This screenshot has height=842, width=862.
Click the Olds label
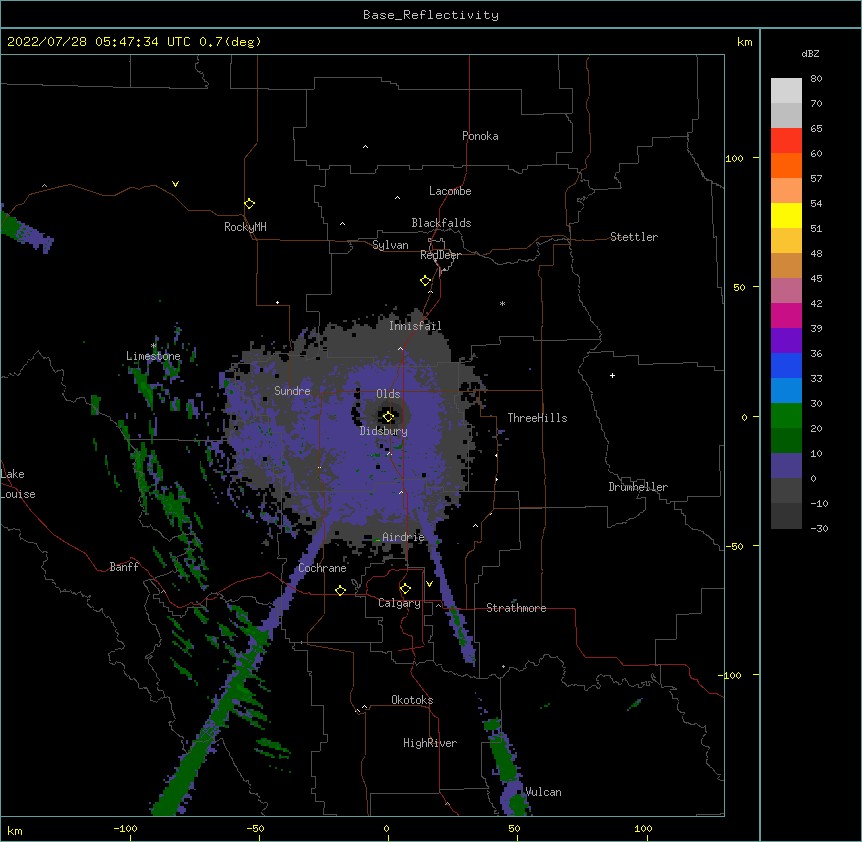(x=388, y=394)
